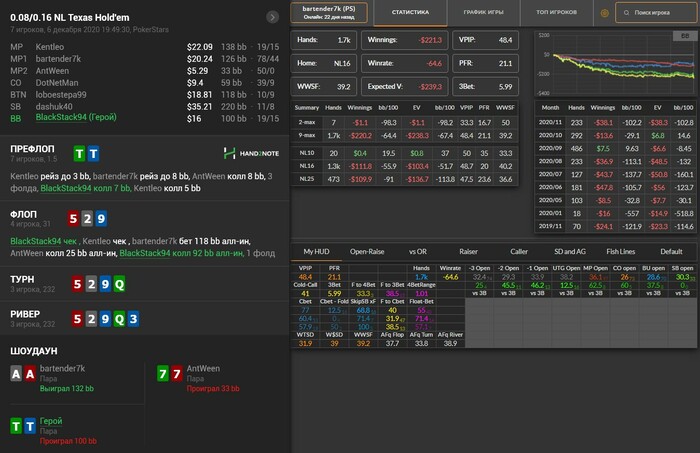Click the red A card at showdown

[x=30, y=374]
